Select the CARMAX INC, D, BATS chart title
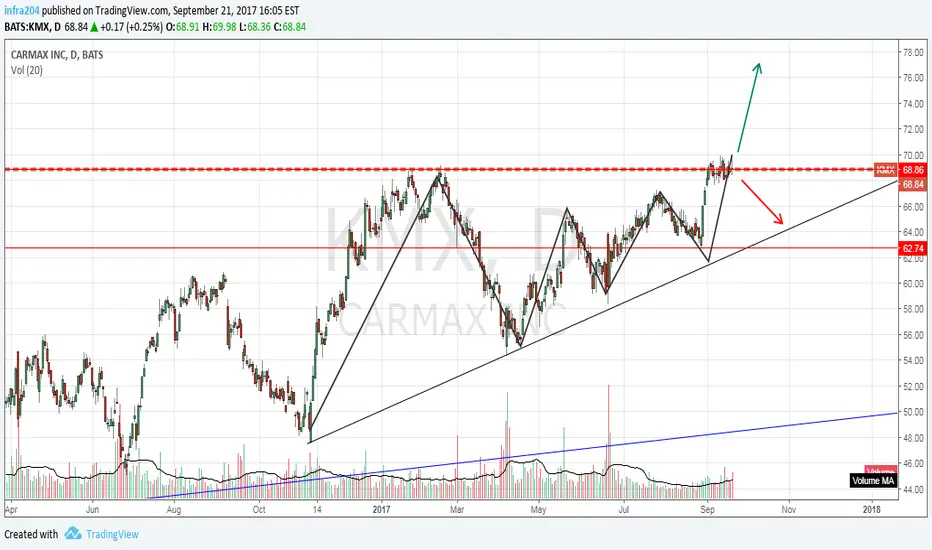 tap(57, 55)
